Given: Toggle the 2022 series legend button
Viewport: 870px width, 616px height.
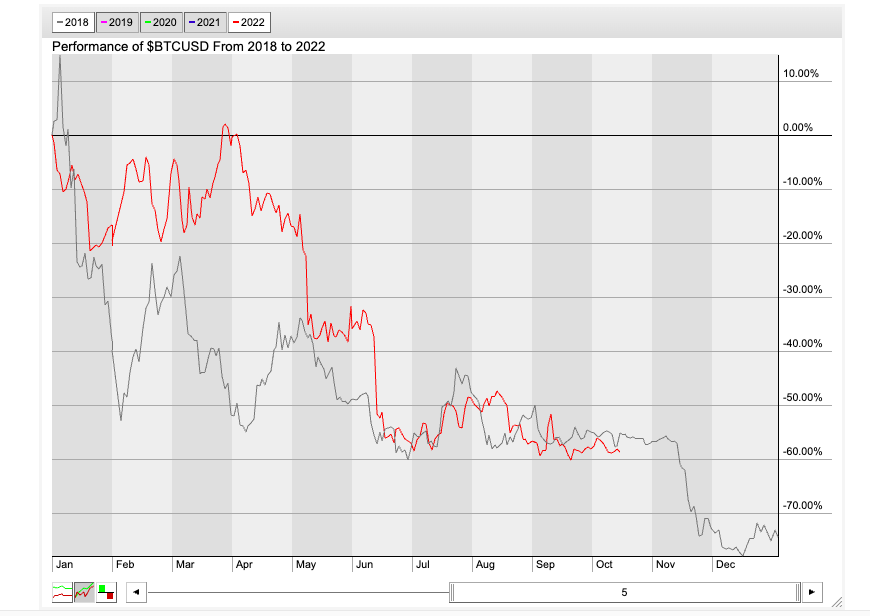Looking at the screenshot, I should pyautogui.click(x=249, y=22).
